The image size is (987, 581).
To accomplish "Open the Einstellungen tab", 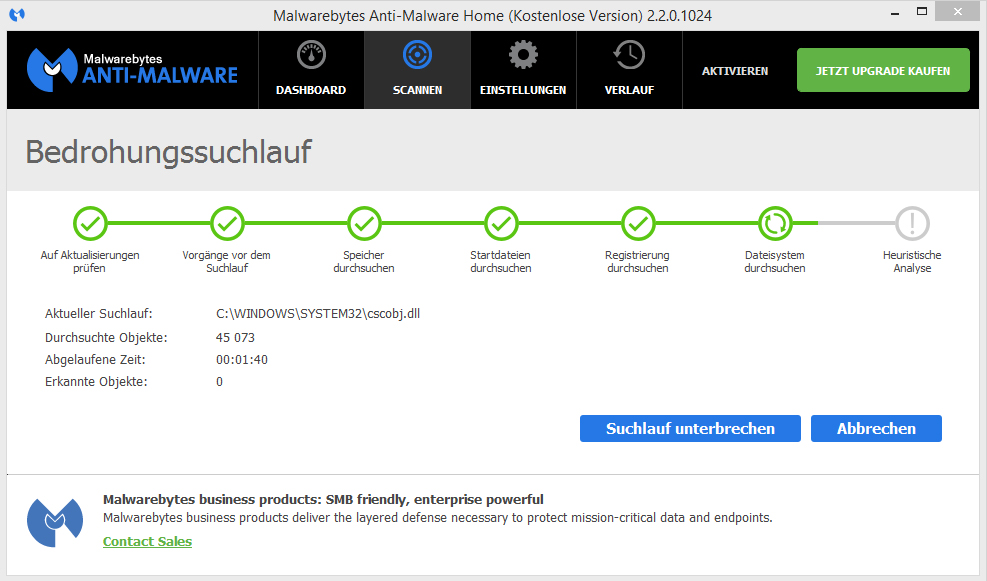I will click(523, 70).
